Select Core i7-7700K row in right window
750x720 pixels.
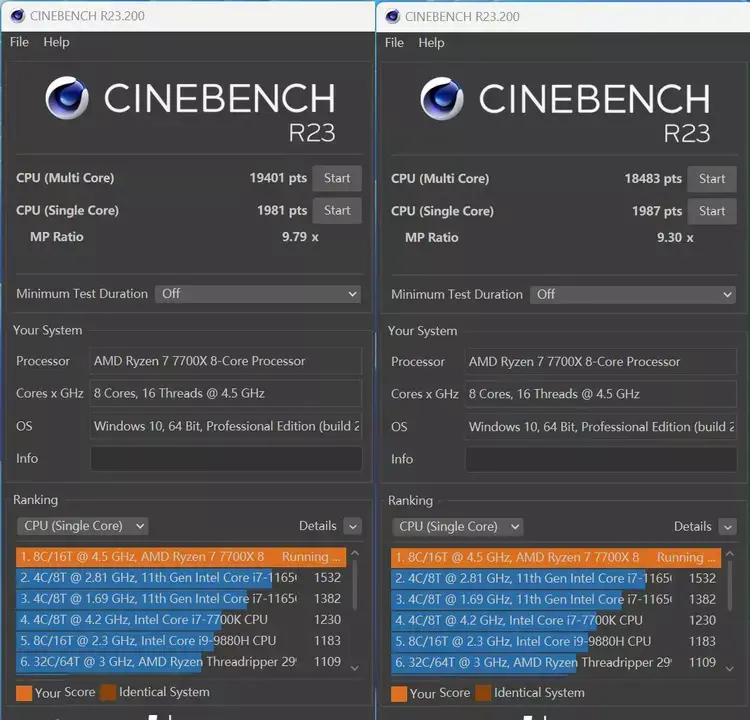[556, 621]
